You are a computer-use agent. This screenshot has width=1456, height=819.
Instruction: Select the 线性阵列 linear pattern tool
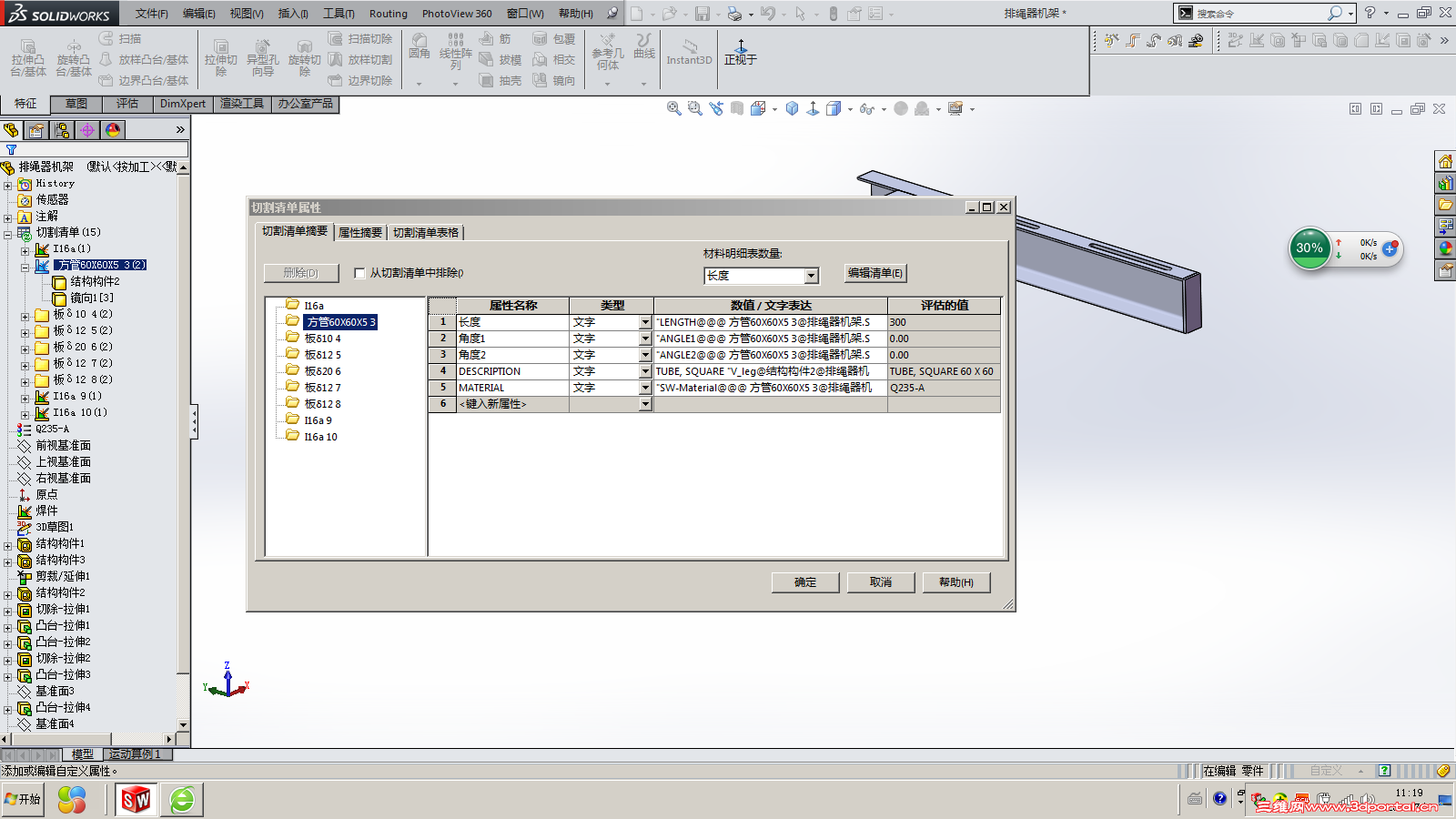(455, 52)
